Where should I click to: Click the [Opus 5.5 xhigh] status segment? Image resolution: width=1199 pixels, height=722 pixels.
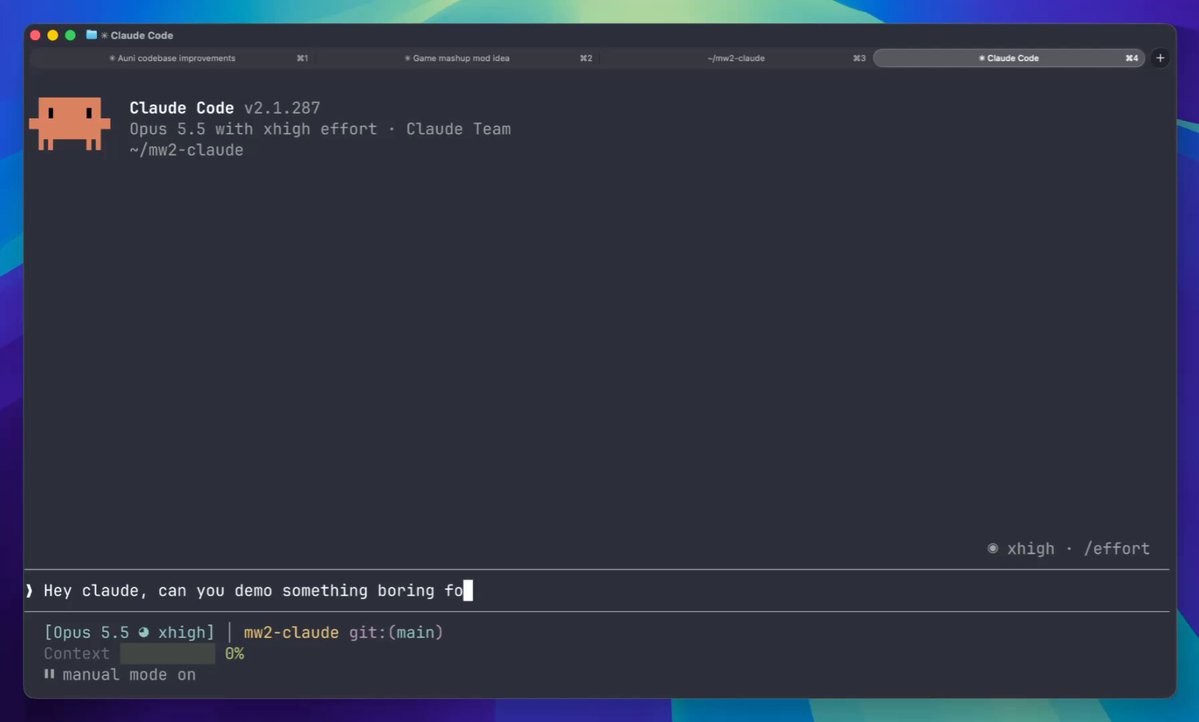tap(129, 633)
